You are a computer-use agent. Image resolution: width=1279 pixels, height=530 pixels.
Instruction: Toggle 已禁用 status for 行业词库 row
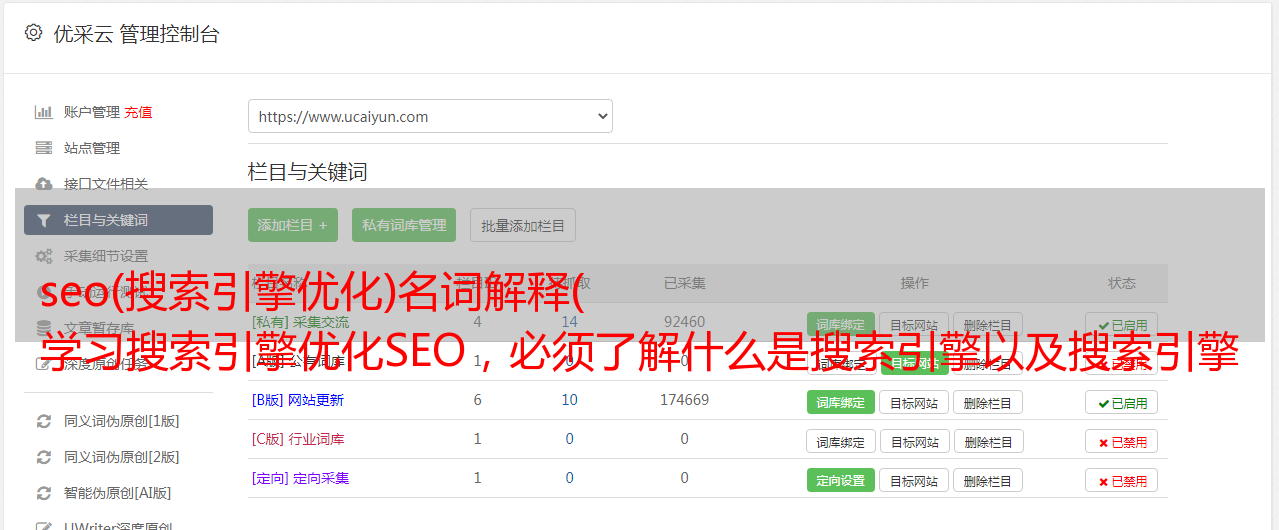(1122, 441)
